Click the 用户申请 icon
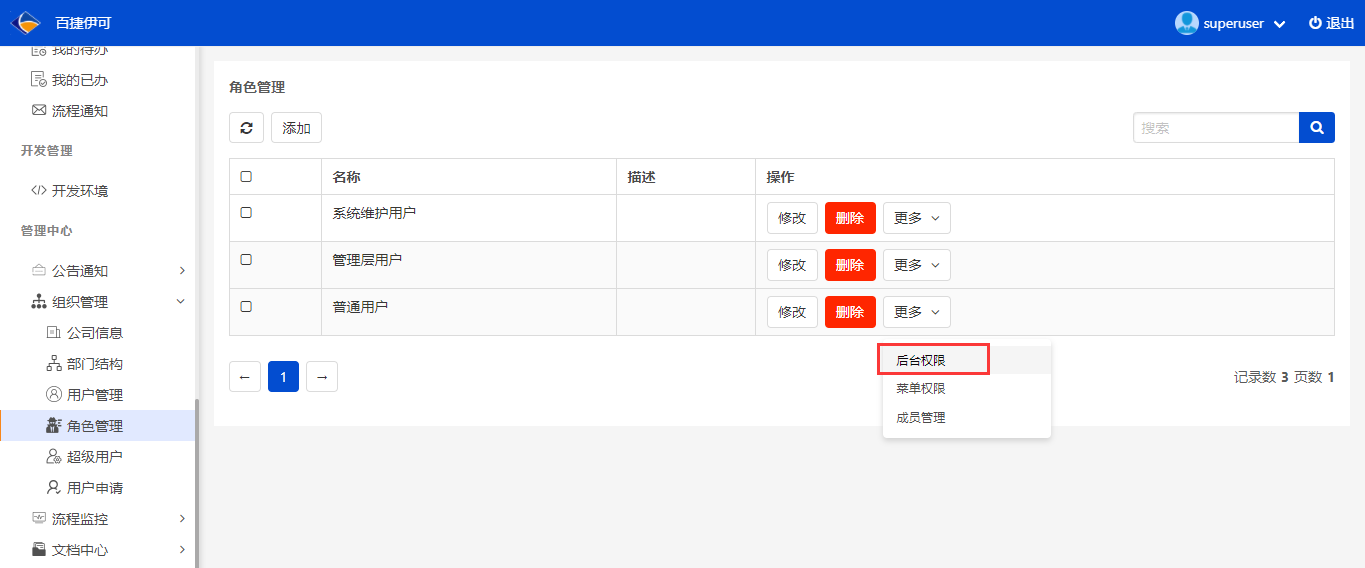 click(x=54, y=488)
